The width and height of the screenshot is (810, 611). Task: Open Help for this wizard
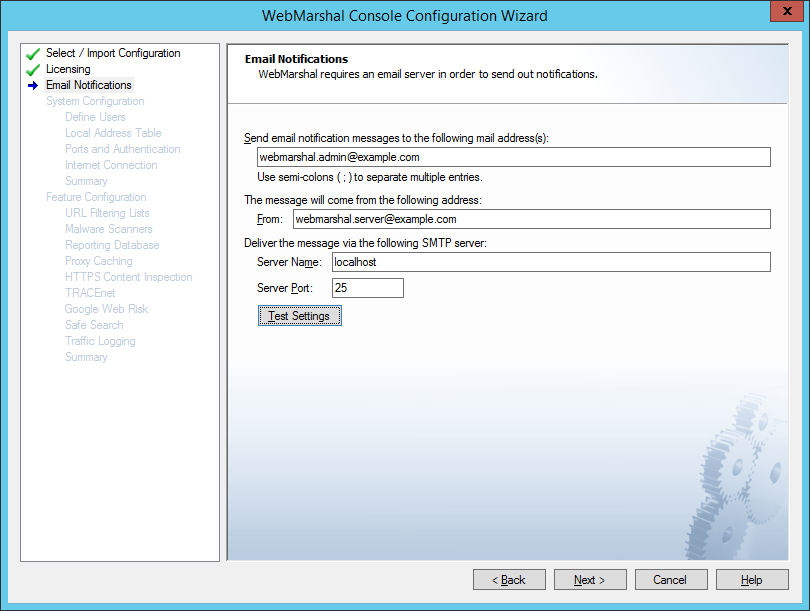tap(752, 580)
